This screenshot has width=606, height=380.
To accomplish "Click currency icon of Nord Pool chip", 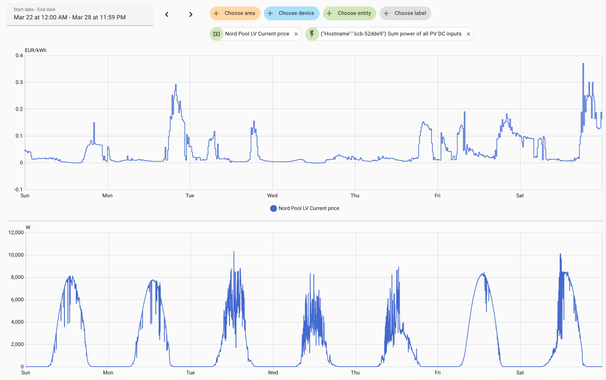I will pos(217,34).
